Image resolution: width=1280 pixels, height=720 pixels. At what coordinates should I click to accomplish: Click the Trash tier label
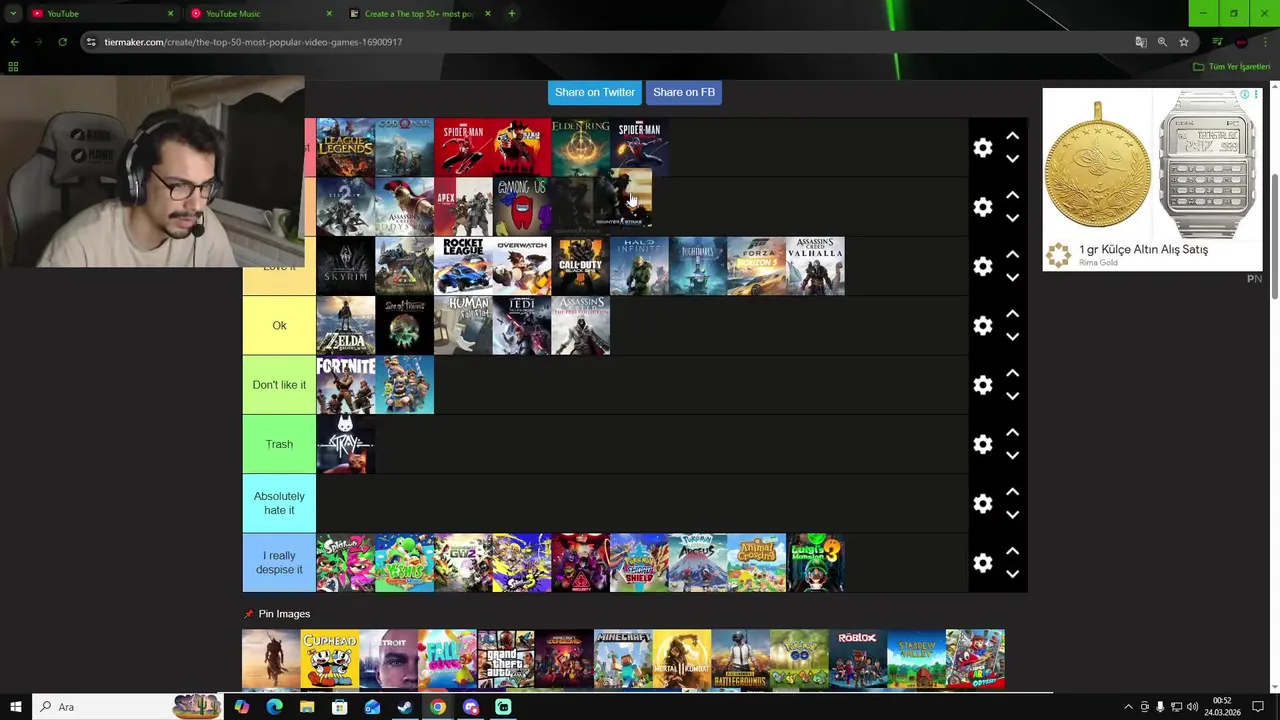coord(279,444)
